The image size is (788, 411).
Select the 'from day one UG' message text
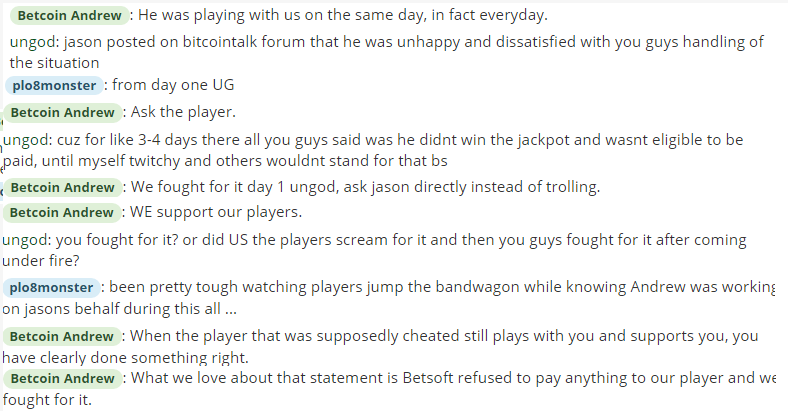[173, 85]
